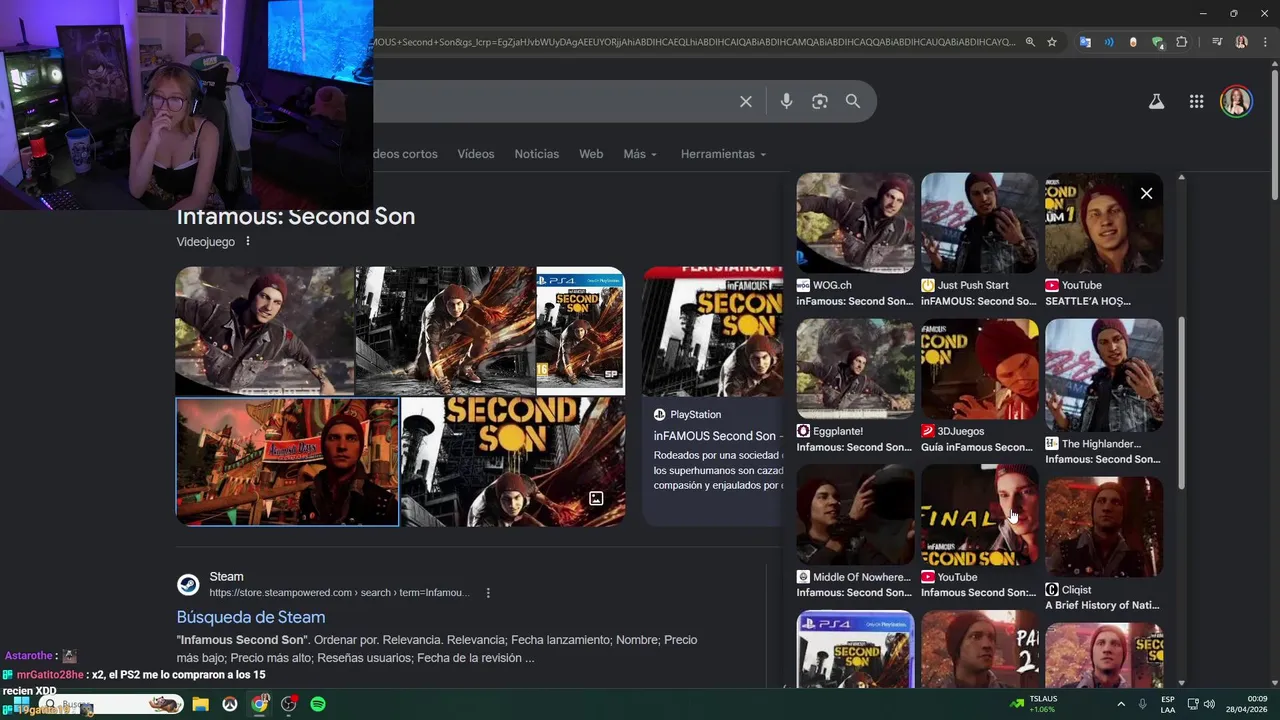This screenshot has width=1280, height=720.
Task: Open Chrome profile avatar in toolbar
Action: pos(1242,42)
